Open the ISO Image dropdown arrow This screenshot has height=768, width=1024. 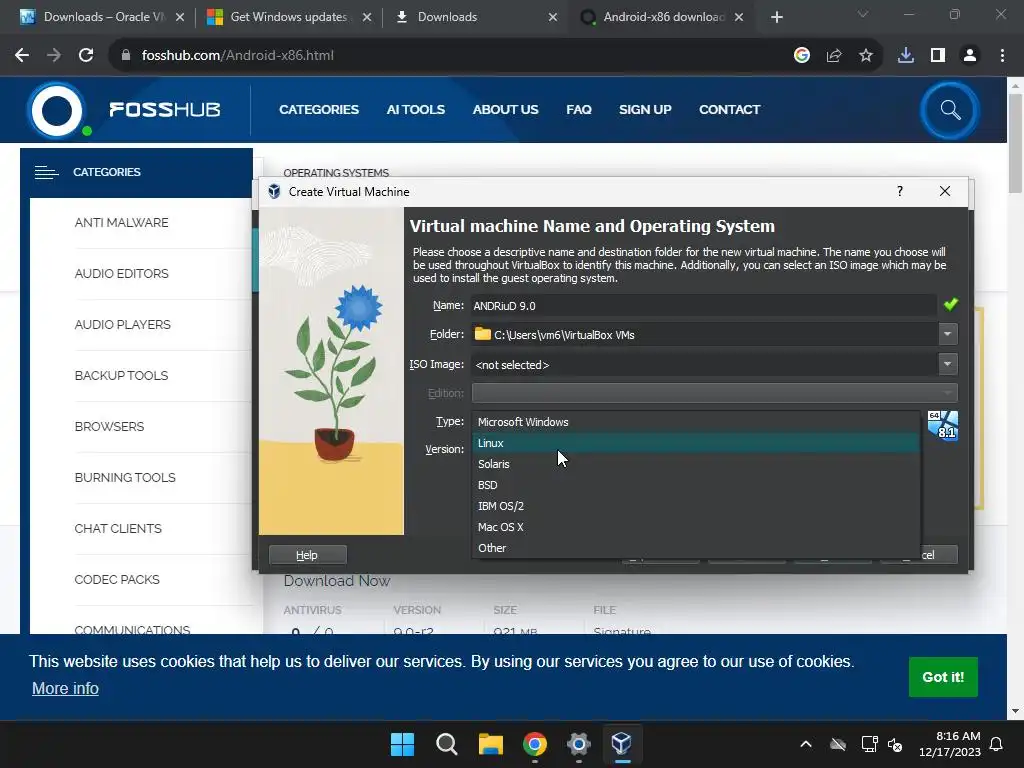[x=948, y=364]
